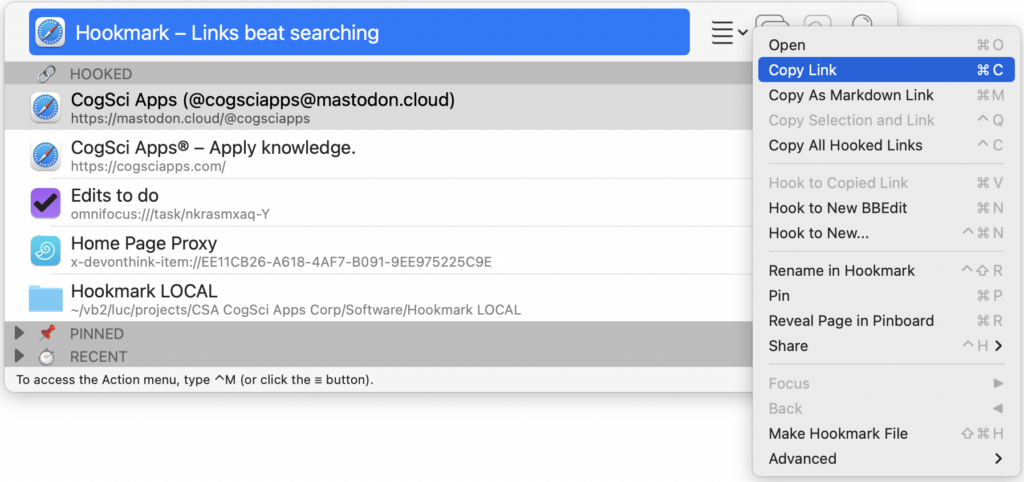The image size is (1024, 482).
Task: Click the Hookmark title field
Action: click(x=380, y=33)
